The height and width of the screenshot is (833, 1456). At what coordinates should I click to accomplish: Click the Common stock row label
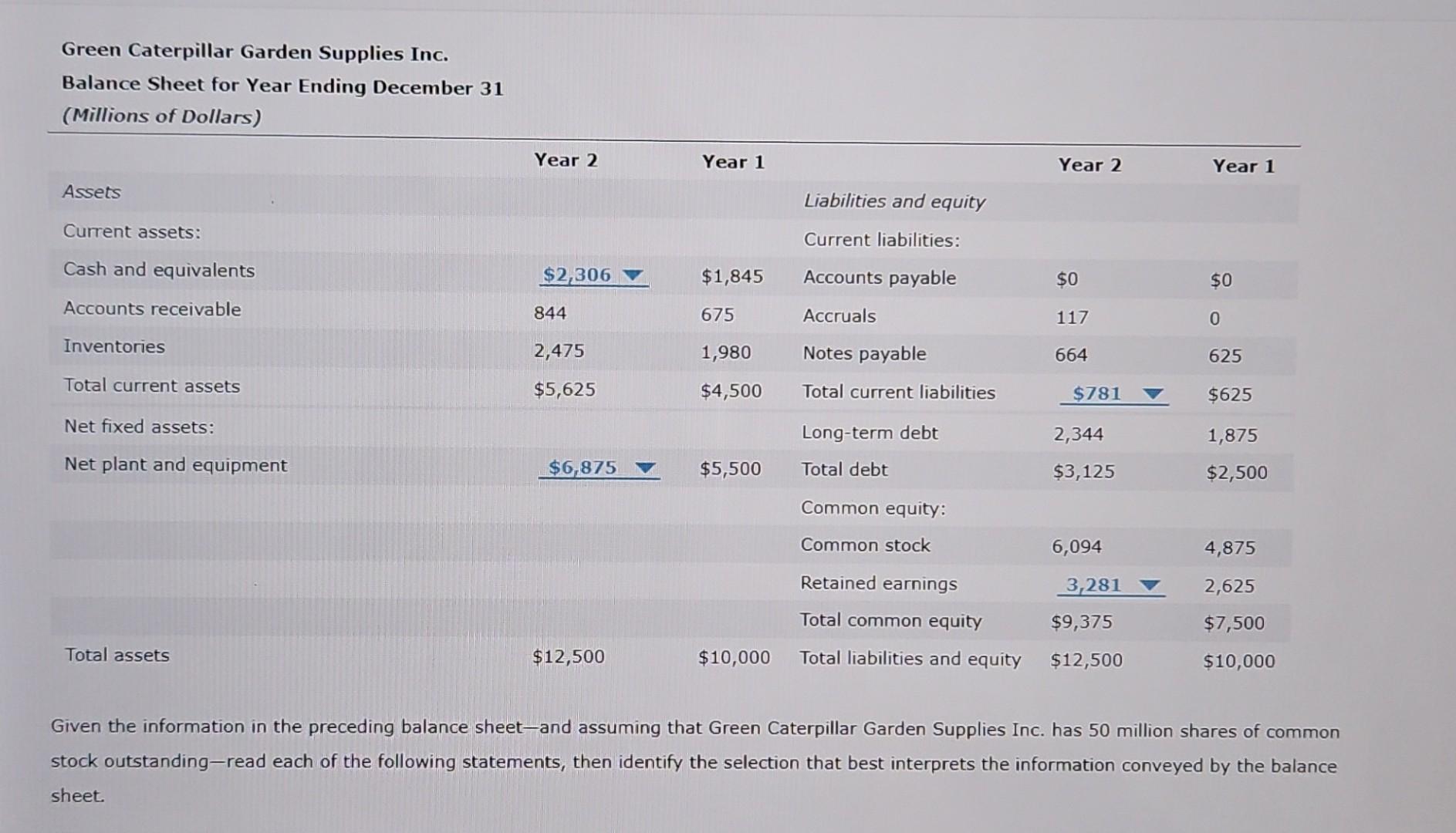pyautogui.click(x=866, y=545)
